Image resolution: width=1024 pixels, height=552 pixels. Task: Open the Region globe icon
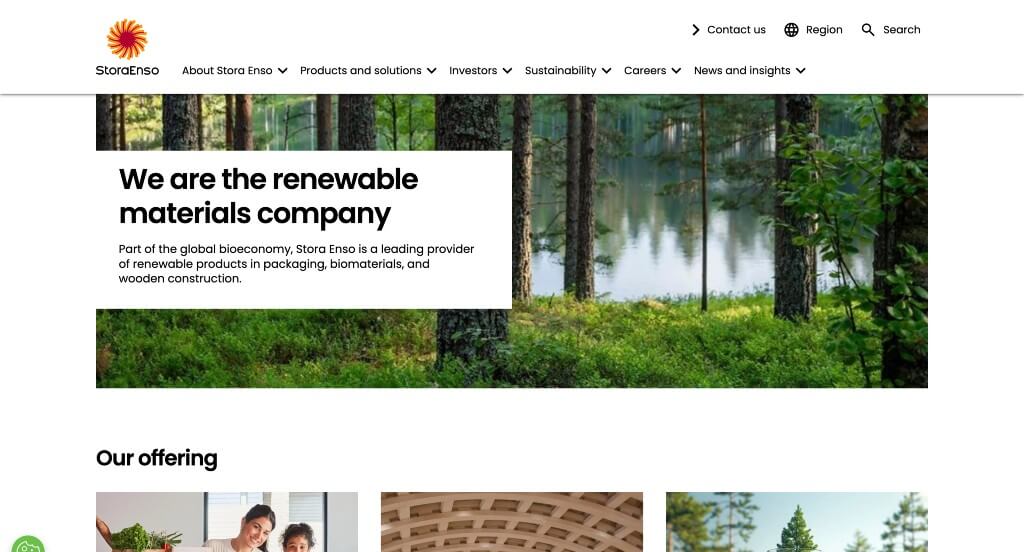791,30
